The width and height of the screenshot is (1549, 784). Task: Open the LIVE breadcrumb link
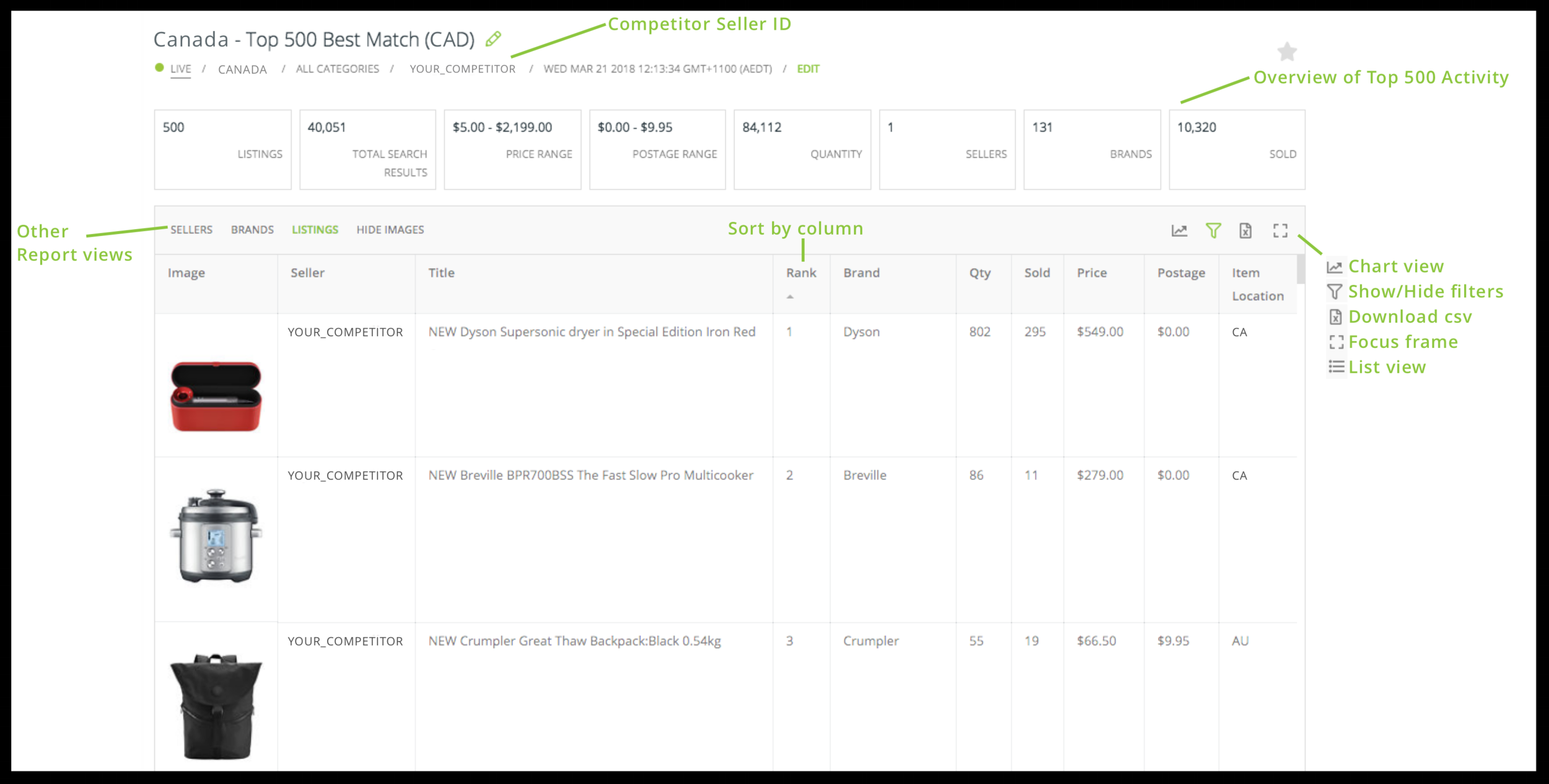click(180, 69)
